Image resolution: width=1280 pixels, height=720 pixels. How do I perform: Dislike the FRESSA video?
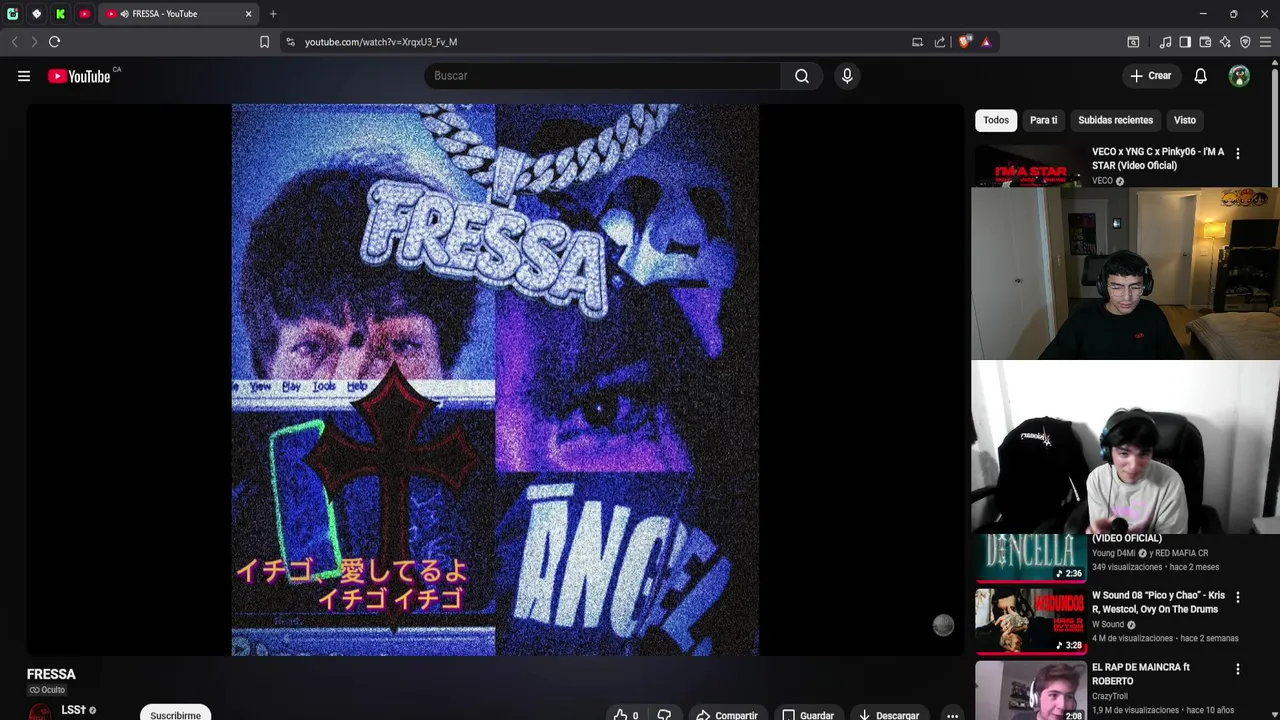click(x=664, y=715)
